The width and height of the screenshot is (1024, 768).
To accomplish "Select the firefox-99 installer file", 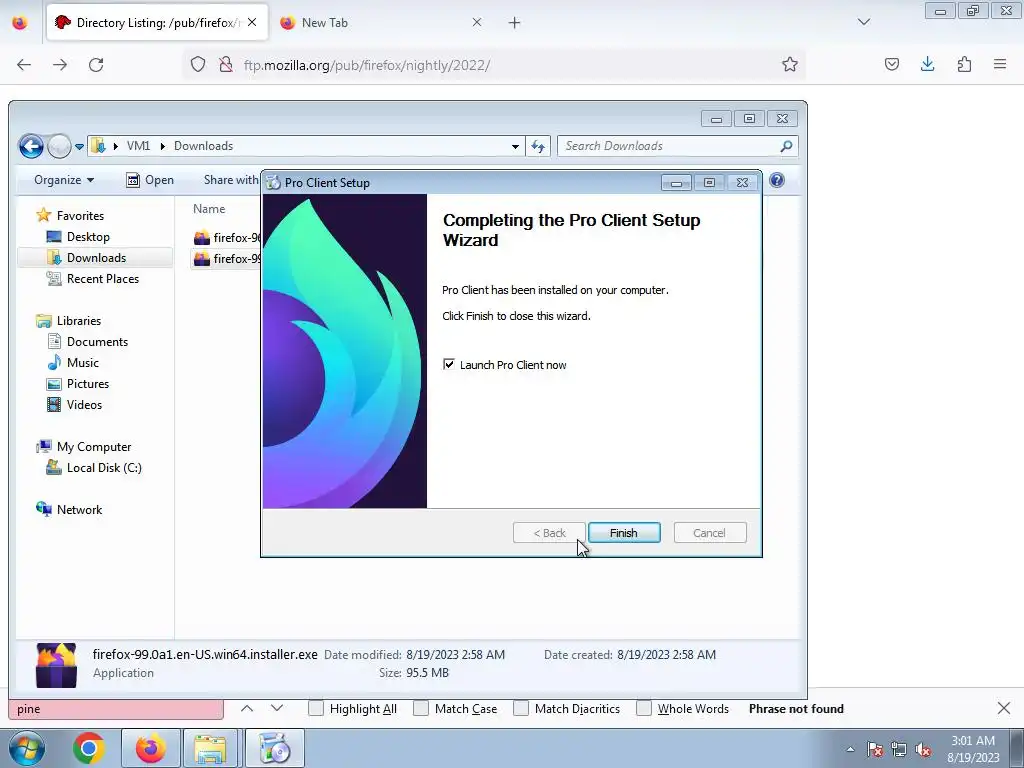I will (x=227, y=259).
